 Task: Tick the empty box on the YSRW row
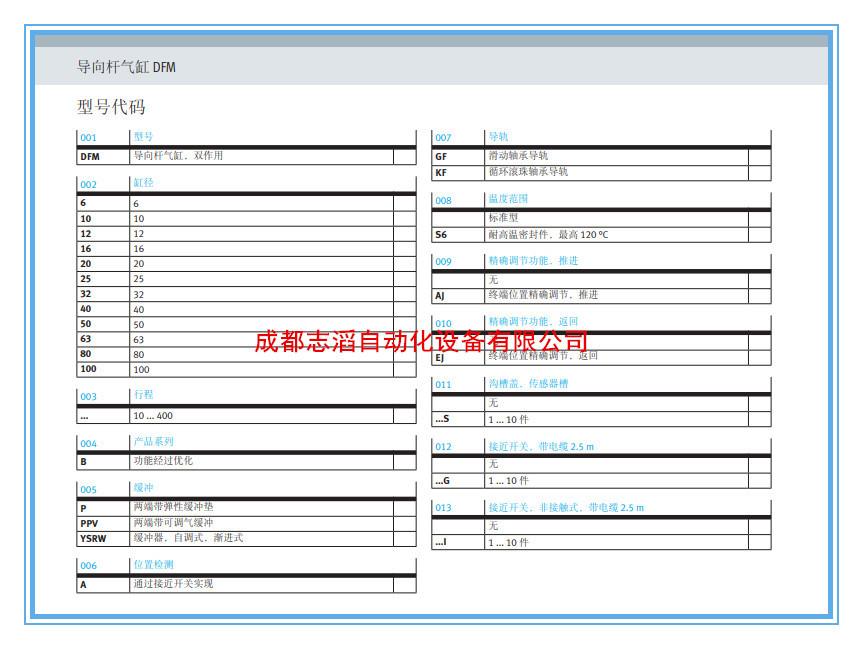405,538
